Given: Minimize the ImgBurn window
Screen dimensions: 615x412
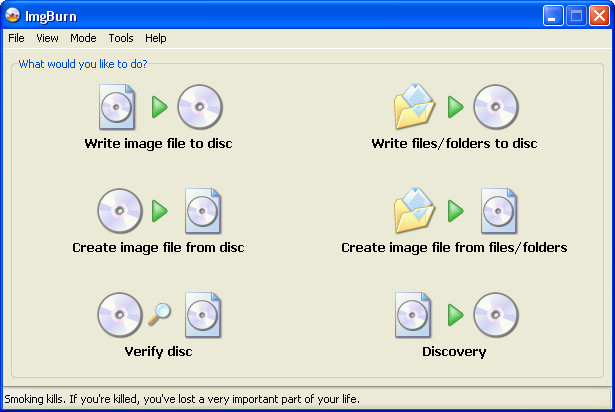Looking at the screenshot, I should (x=553, y=16).
